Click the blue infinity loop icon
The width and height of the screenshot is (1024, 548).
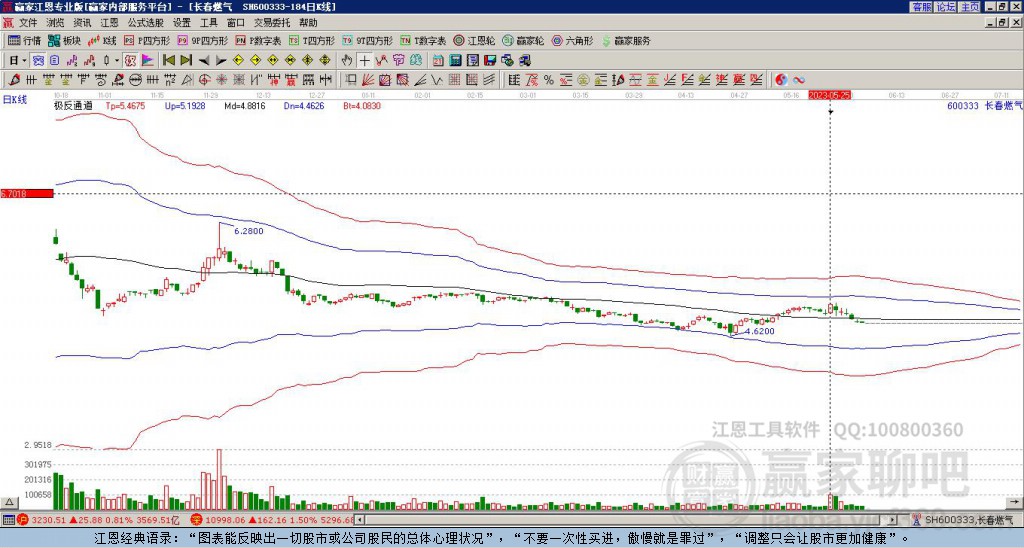799,80
